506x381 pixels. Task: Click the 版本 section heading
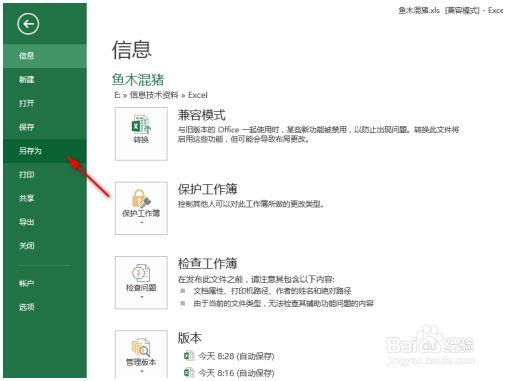point(190,338)
